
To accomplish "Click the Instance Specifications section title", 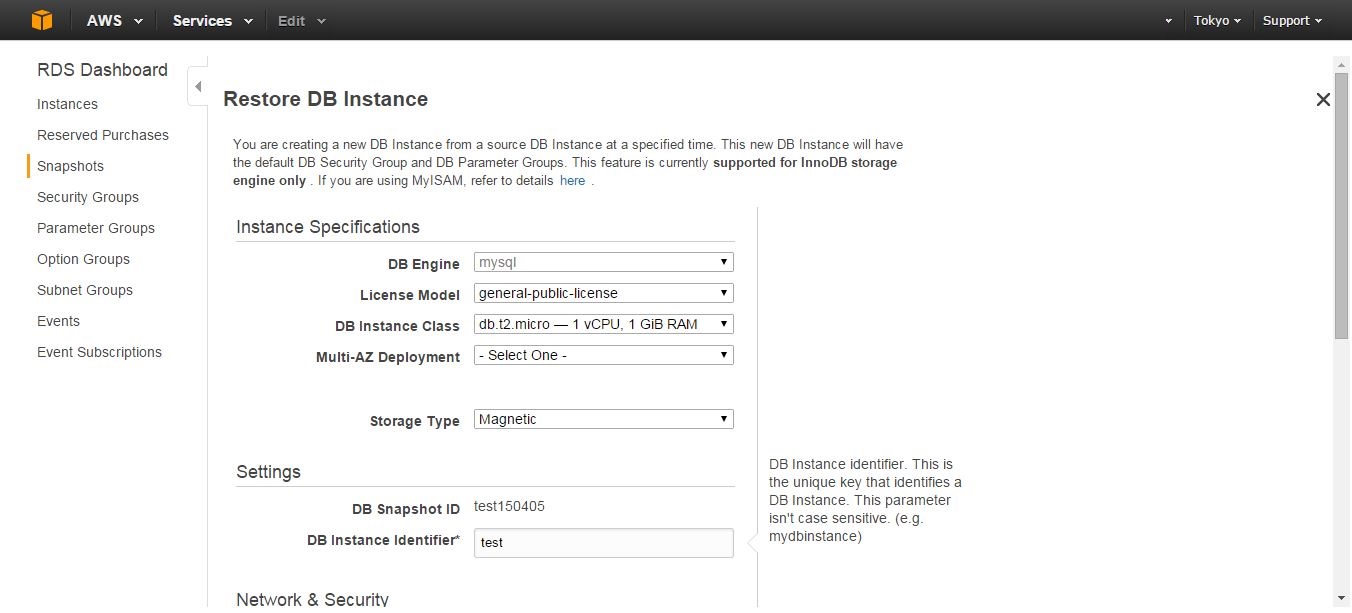I will click(x=328, y=227).
